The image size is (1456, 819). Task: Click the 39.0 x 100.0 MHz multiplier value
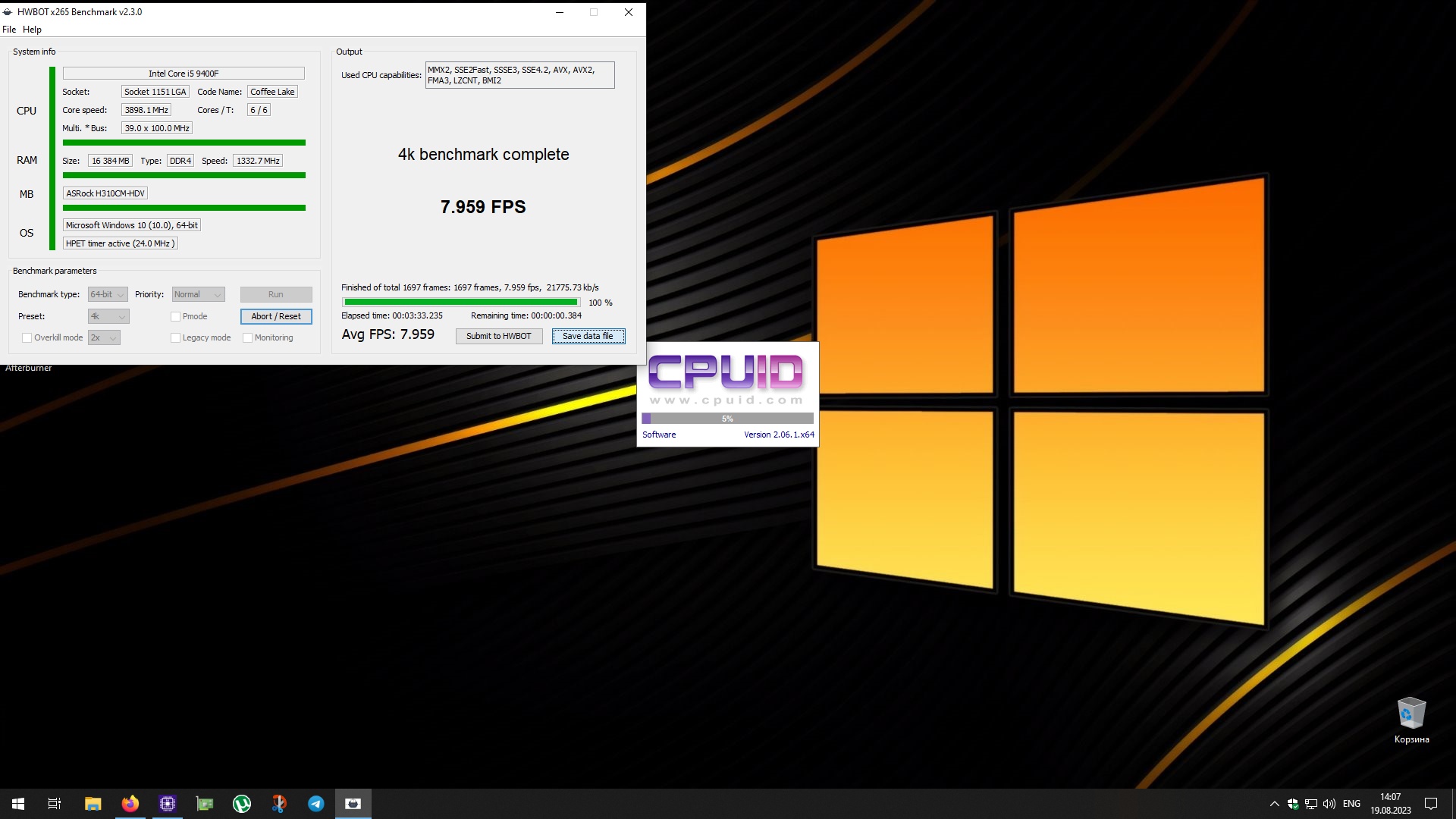coord(157,128)
